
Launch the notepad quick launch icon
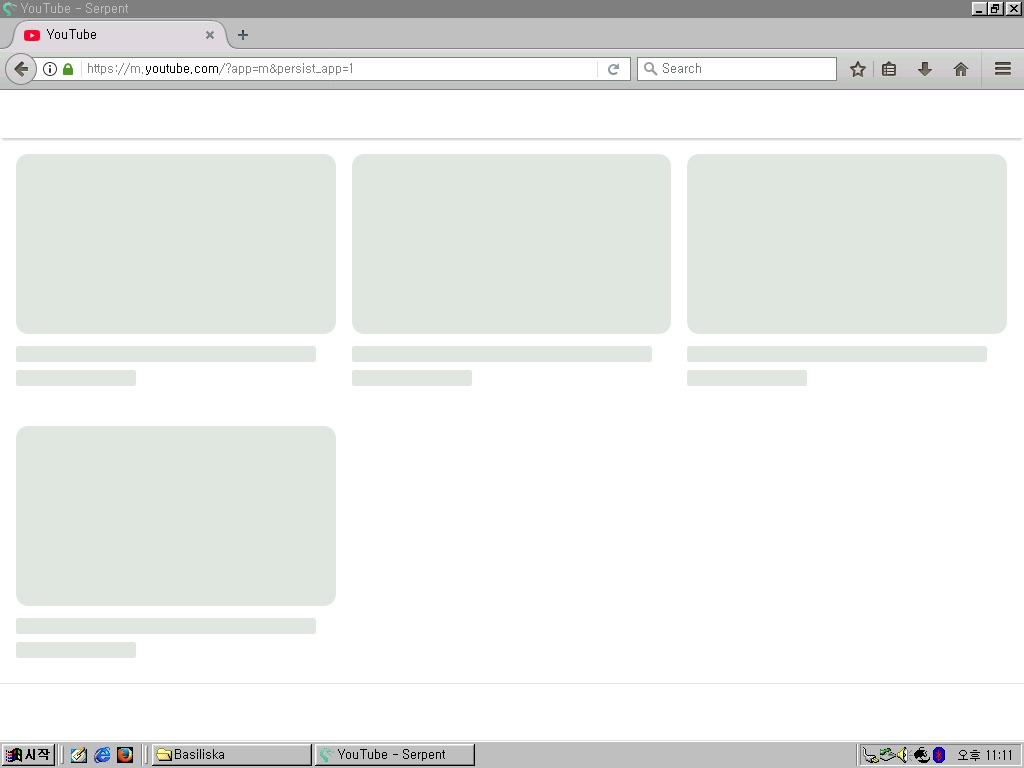click(79, 755)
